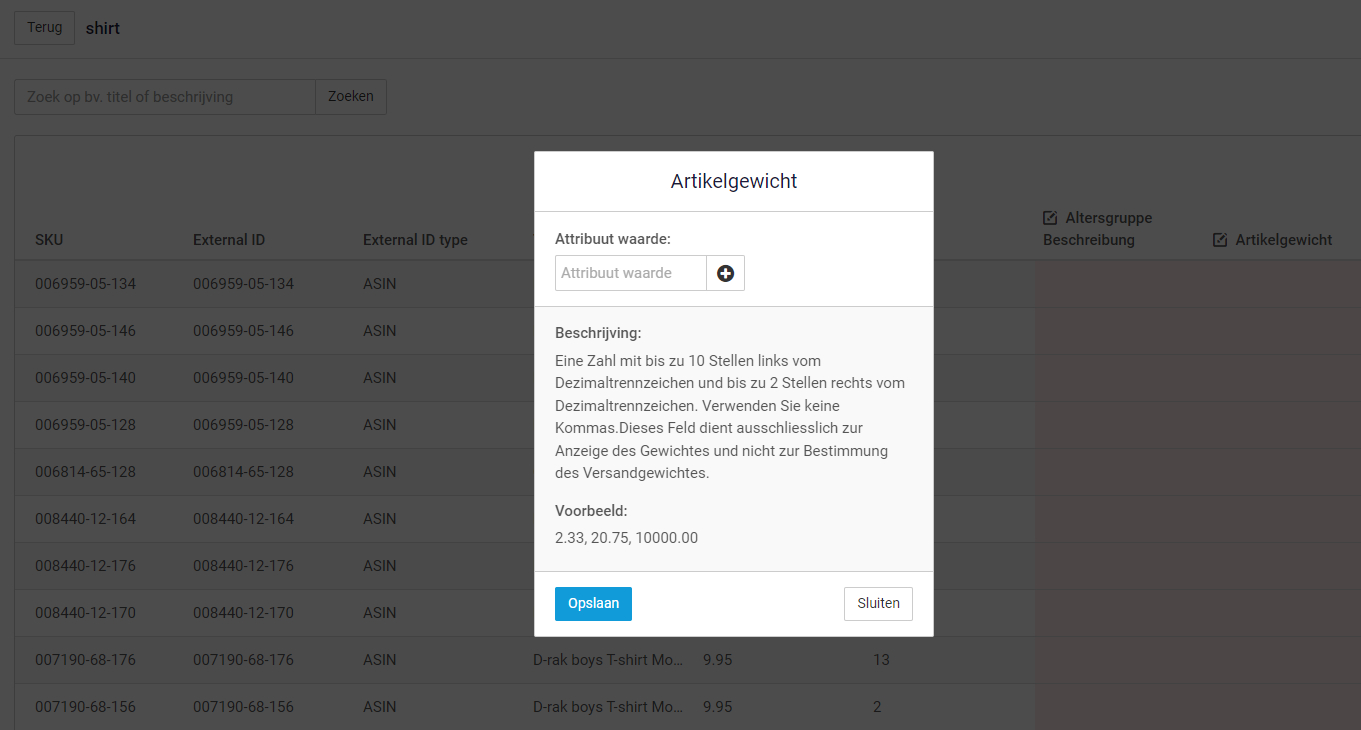Click the SKU column header
Screen dimensions: 1361x730
49,240
